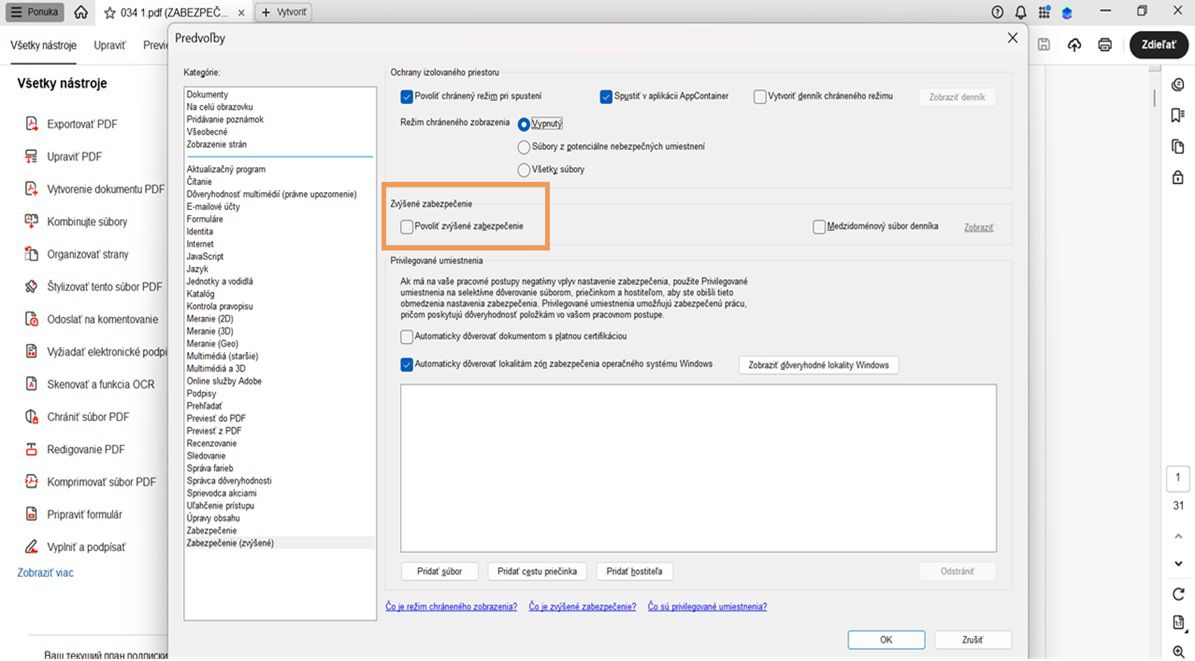Click the privileged locations list box

pos(698,468)
